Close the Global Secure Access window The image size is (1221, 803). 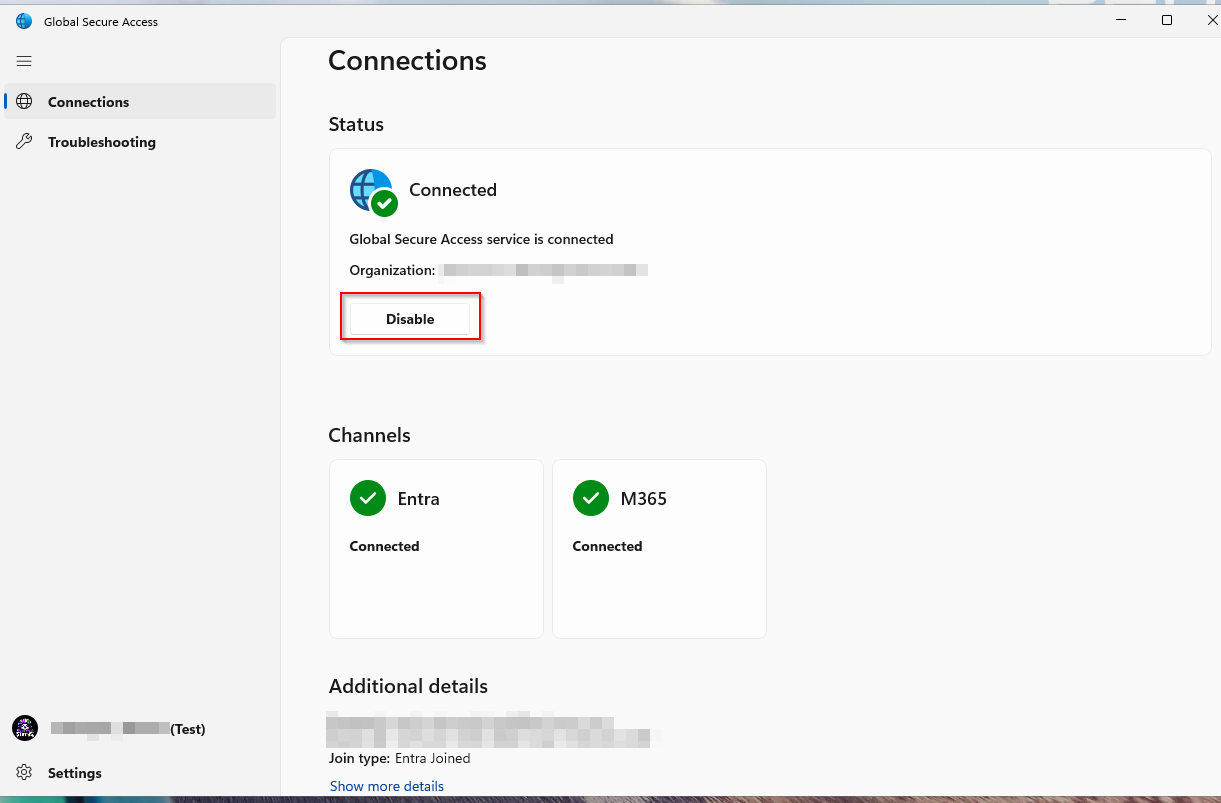(x=1211, y=20)
